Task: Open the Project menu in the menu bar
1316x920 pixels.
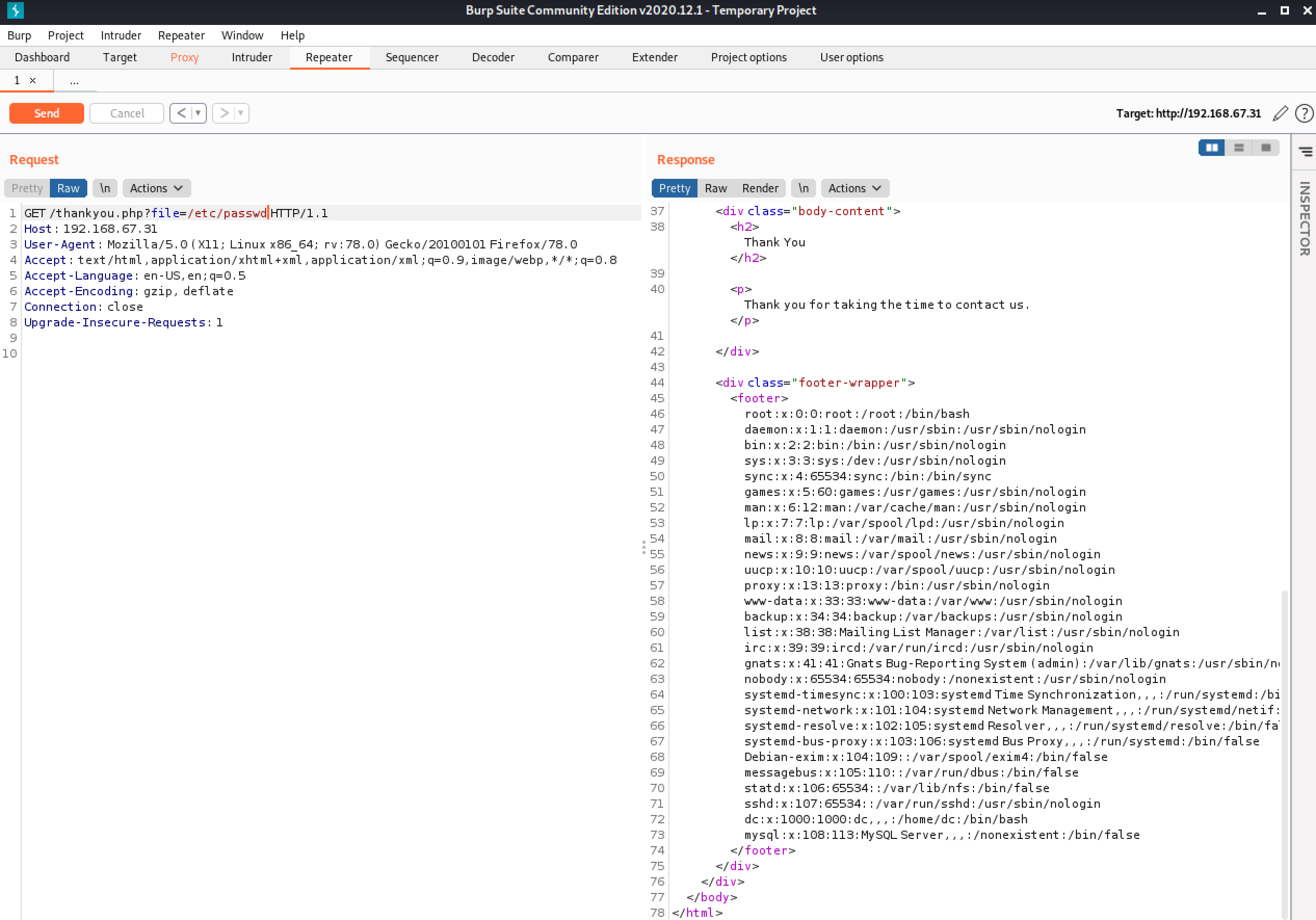Action: pyautogui.click(x=65, y=35)
